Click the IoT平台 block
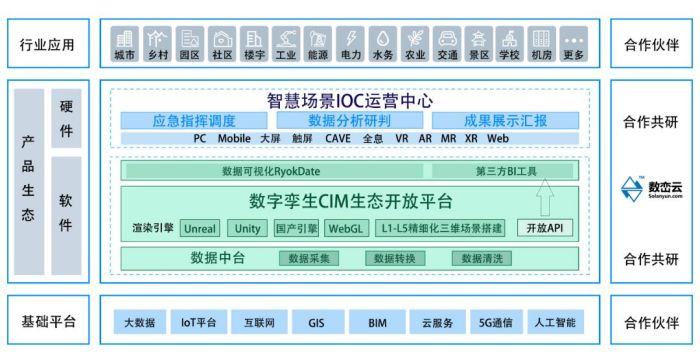Viewport: 700px width, 363px height. click(199, 322)
